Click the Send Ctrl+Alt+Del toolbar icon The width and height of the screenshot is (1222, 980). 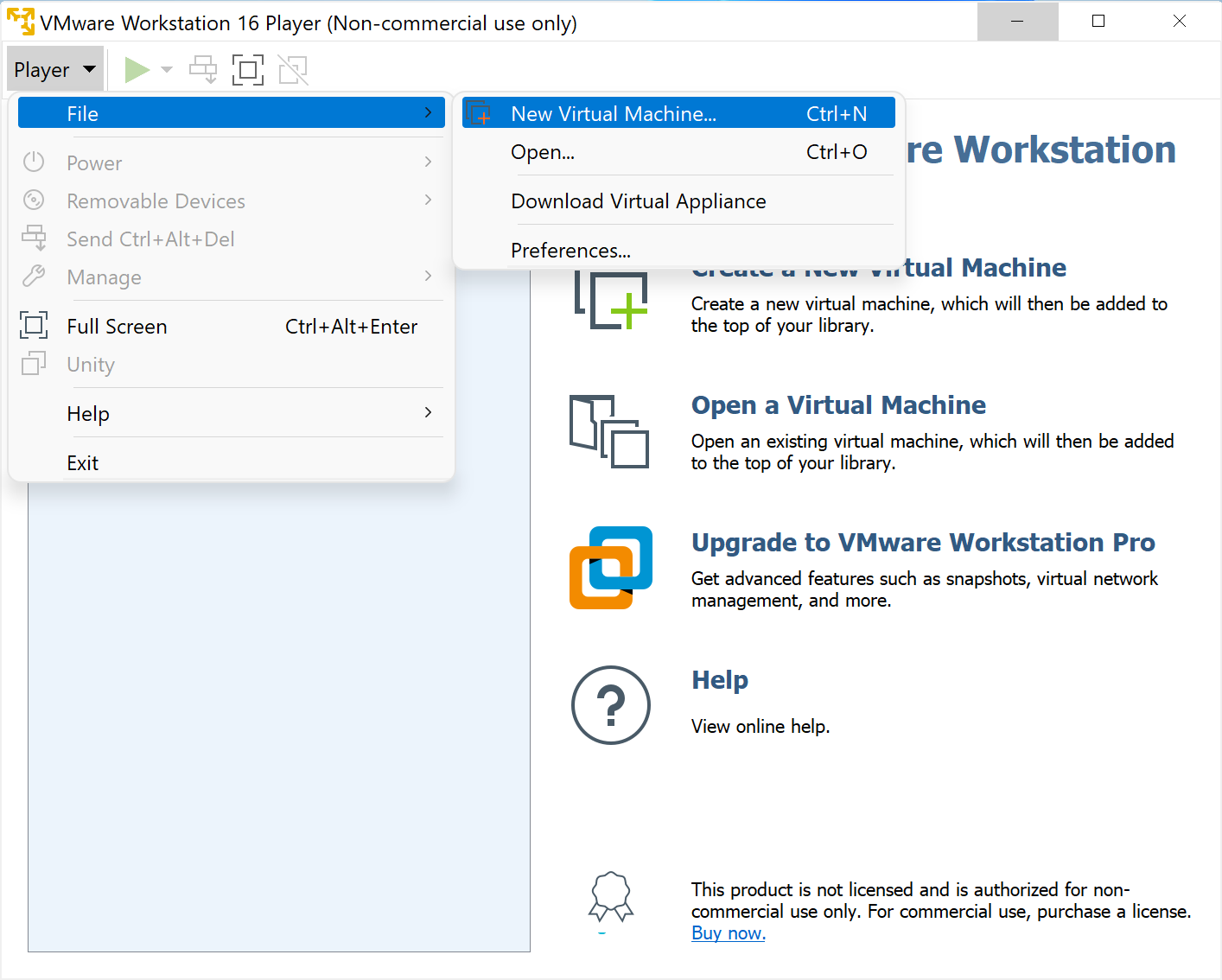coord(202,69)
